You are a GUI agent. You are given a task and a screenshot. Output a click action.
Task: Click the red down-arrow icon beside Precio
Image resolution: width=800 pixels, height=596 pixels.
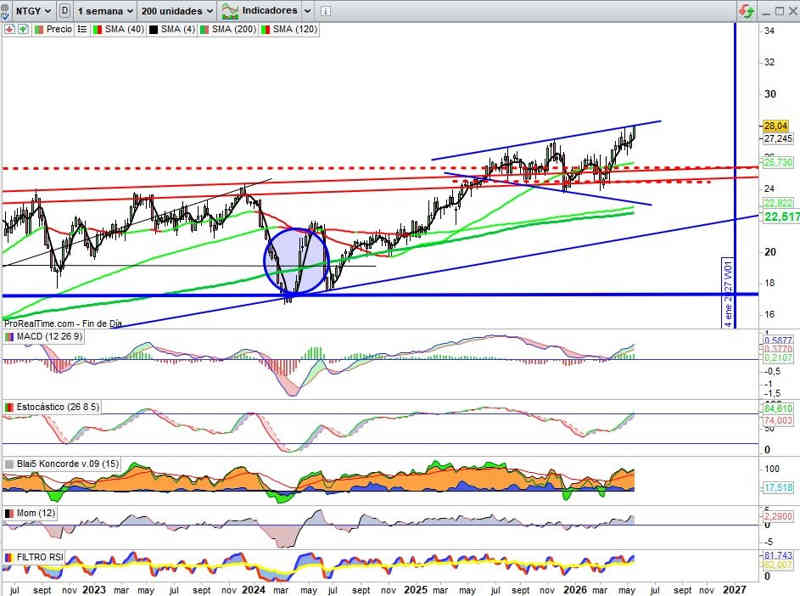[x=9, y=30]
